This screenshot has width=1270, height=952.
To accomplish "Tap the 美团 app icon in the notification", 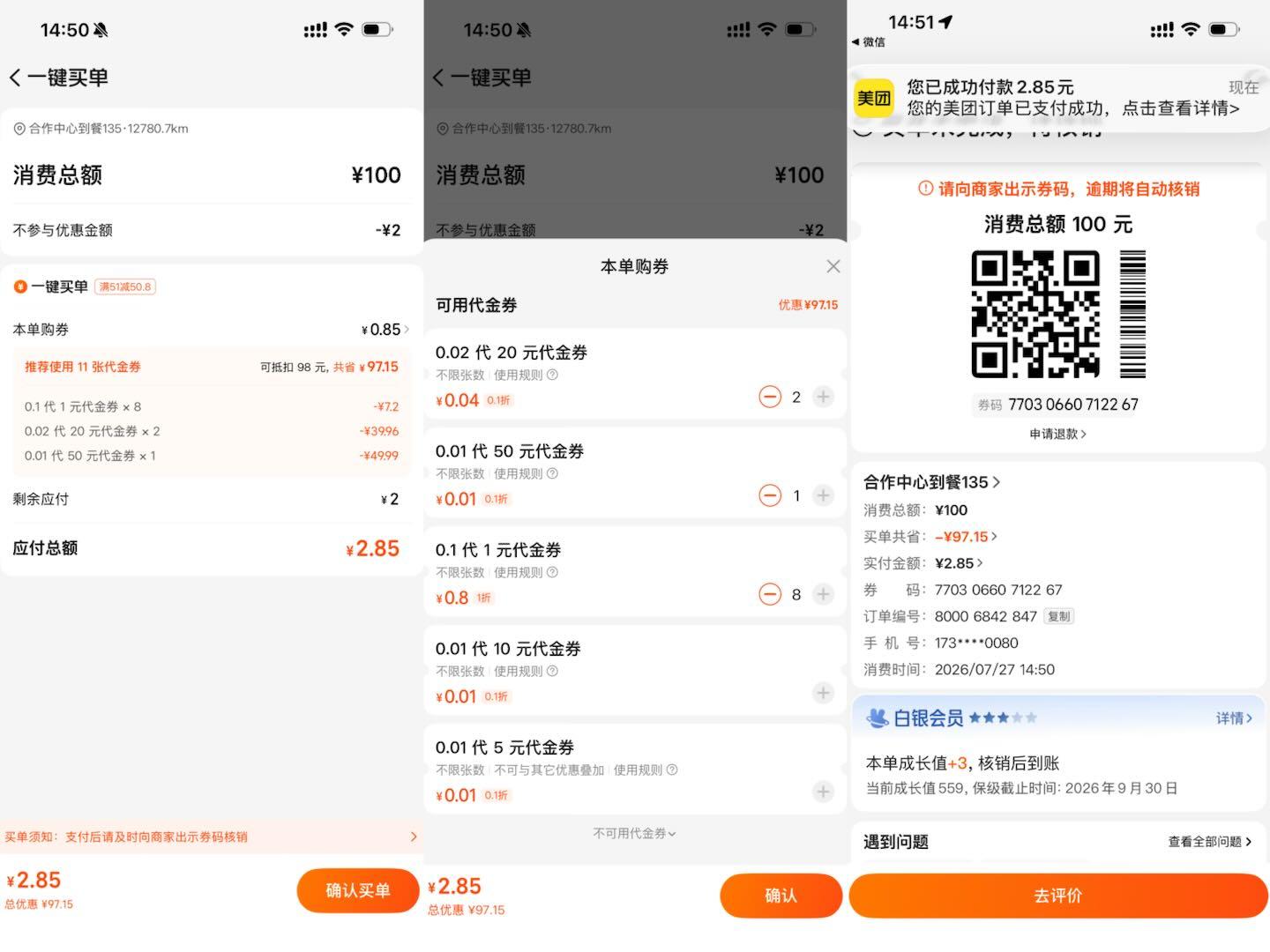I will [874, 98].
